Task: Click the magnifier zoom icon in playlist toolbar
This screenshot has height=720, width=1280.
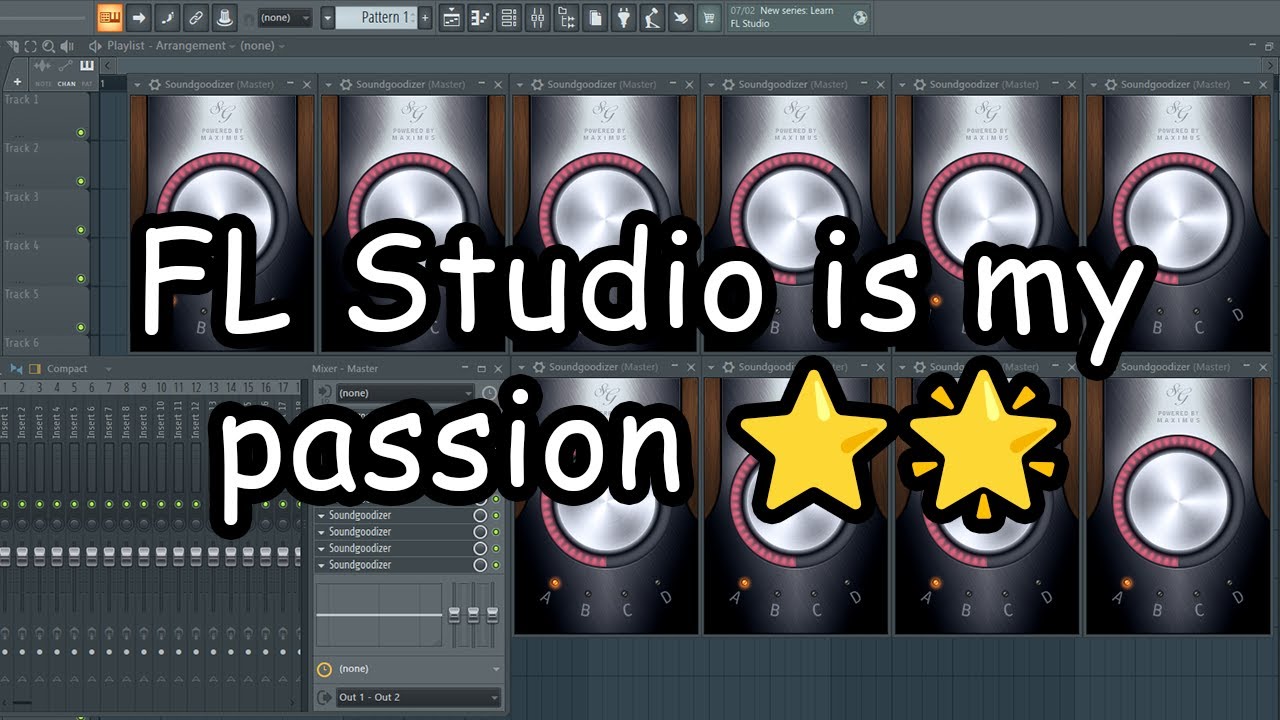Action: 49,46
